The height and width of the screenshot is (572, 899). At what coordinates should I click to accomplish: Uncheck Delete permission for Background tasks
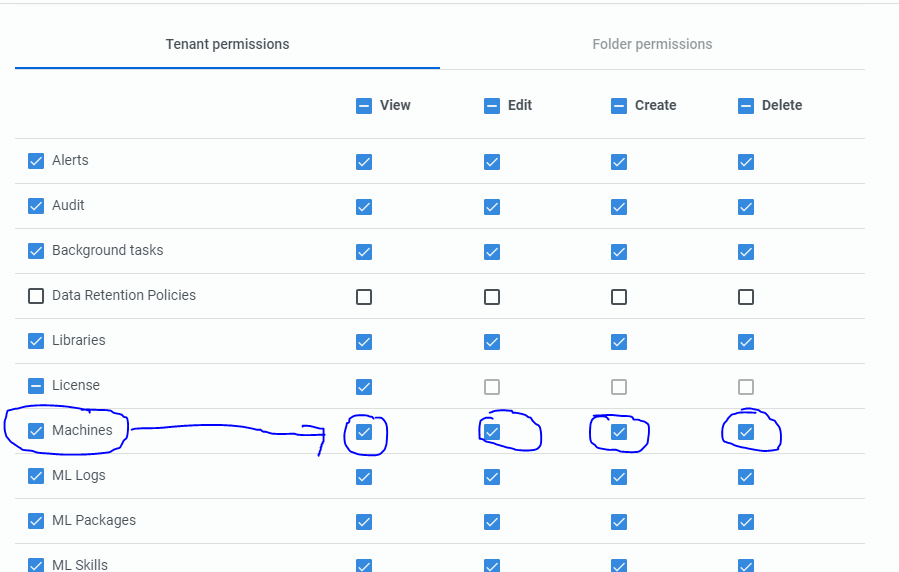tap(746, 252)
